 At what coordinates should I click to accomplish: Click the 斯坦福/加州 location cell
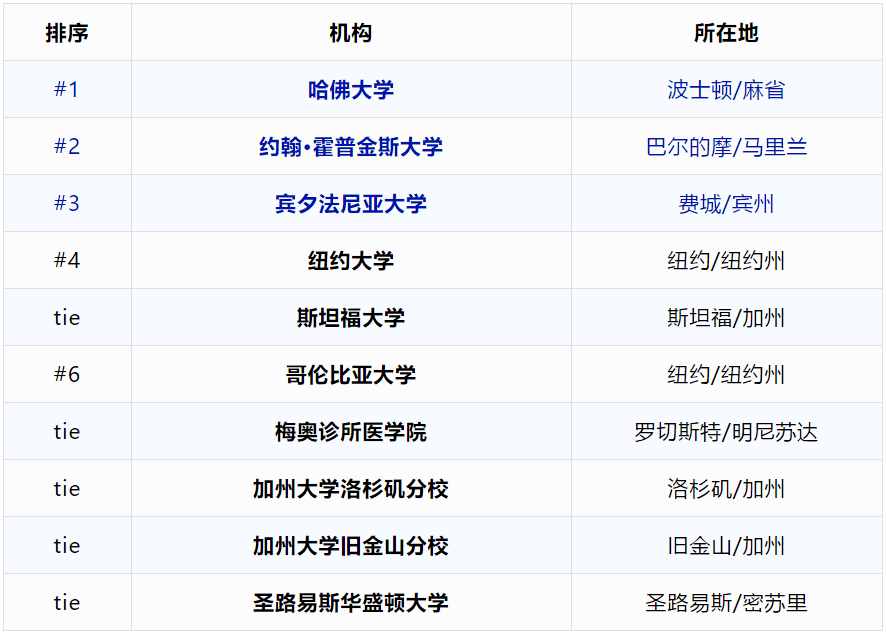tap(726, 318)
